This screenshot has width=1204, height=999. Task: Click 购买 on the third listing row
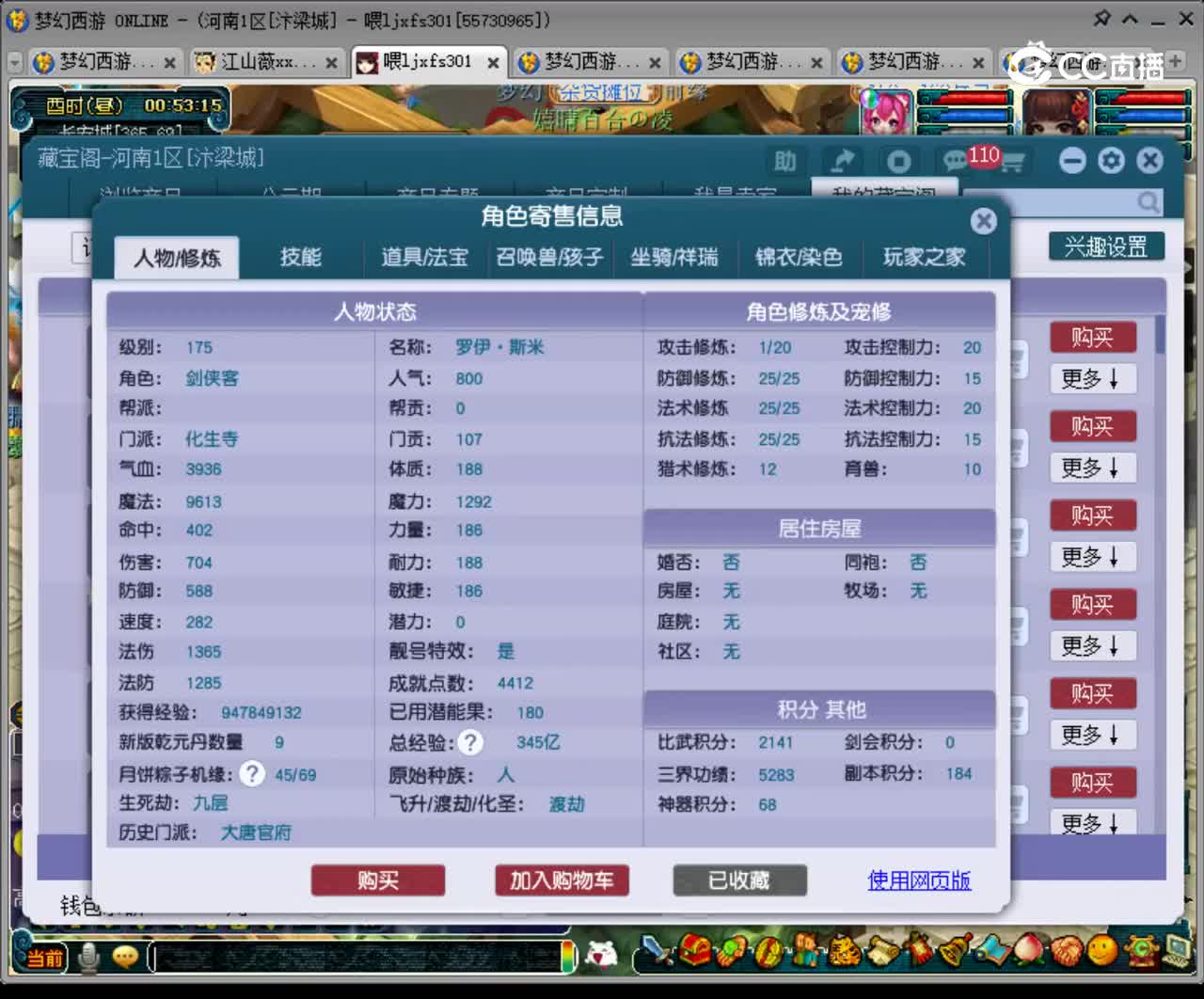click(x=1093, y=515)
